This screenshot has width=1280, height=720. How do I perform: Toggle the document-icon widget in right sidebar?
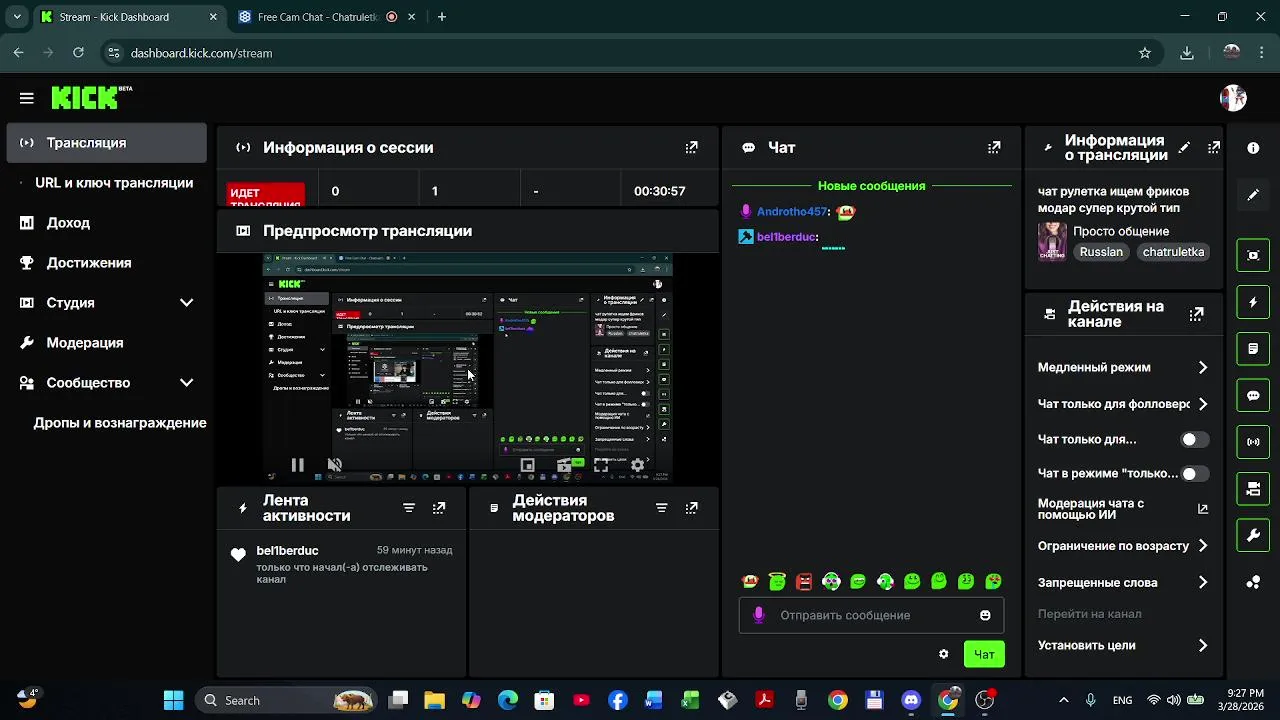pos(1253,349)
